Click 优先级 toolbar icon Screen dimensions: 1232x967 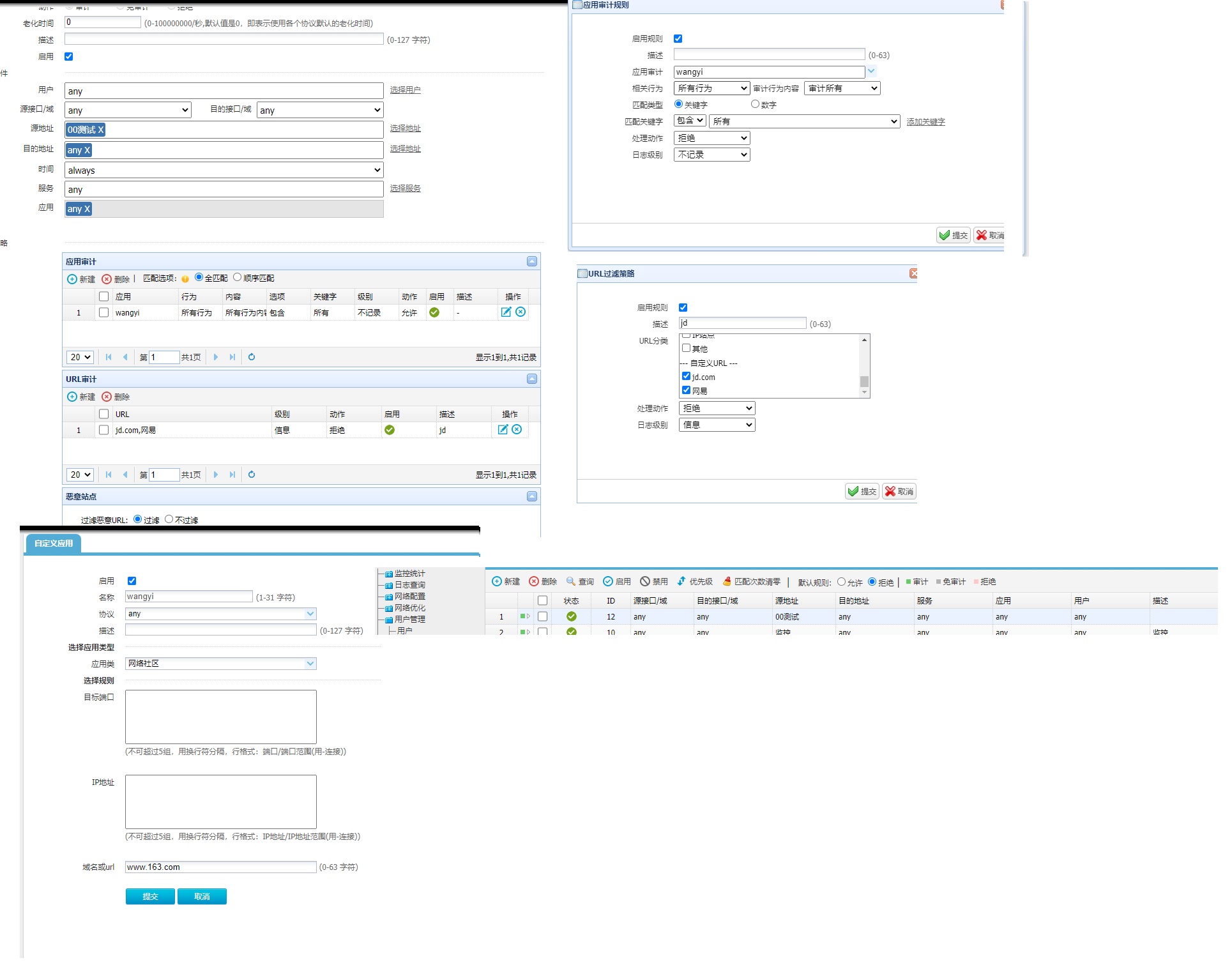click(682, 581)
